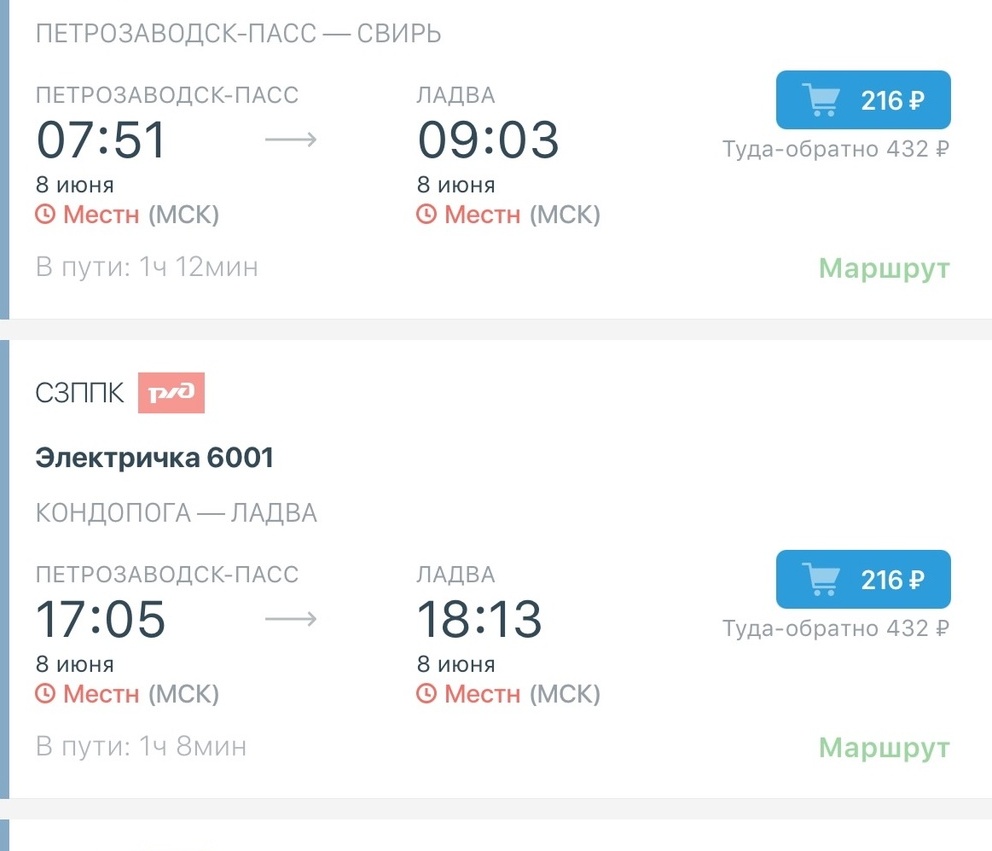Click the cart icon for the 17:05 train
992x851 pixels.
click(x=821, y=580)
